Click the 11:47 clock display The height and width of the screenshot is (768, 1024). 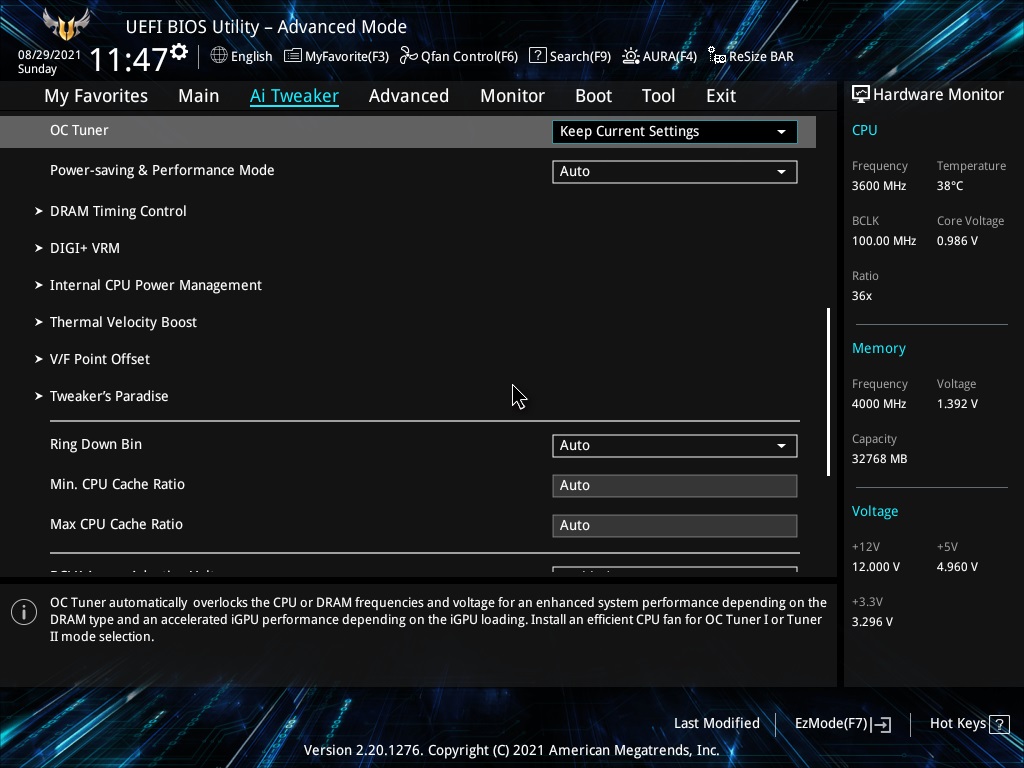pos(129,60)
